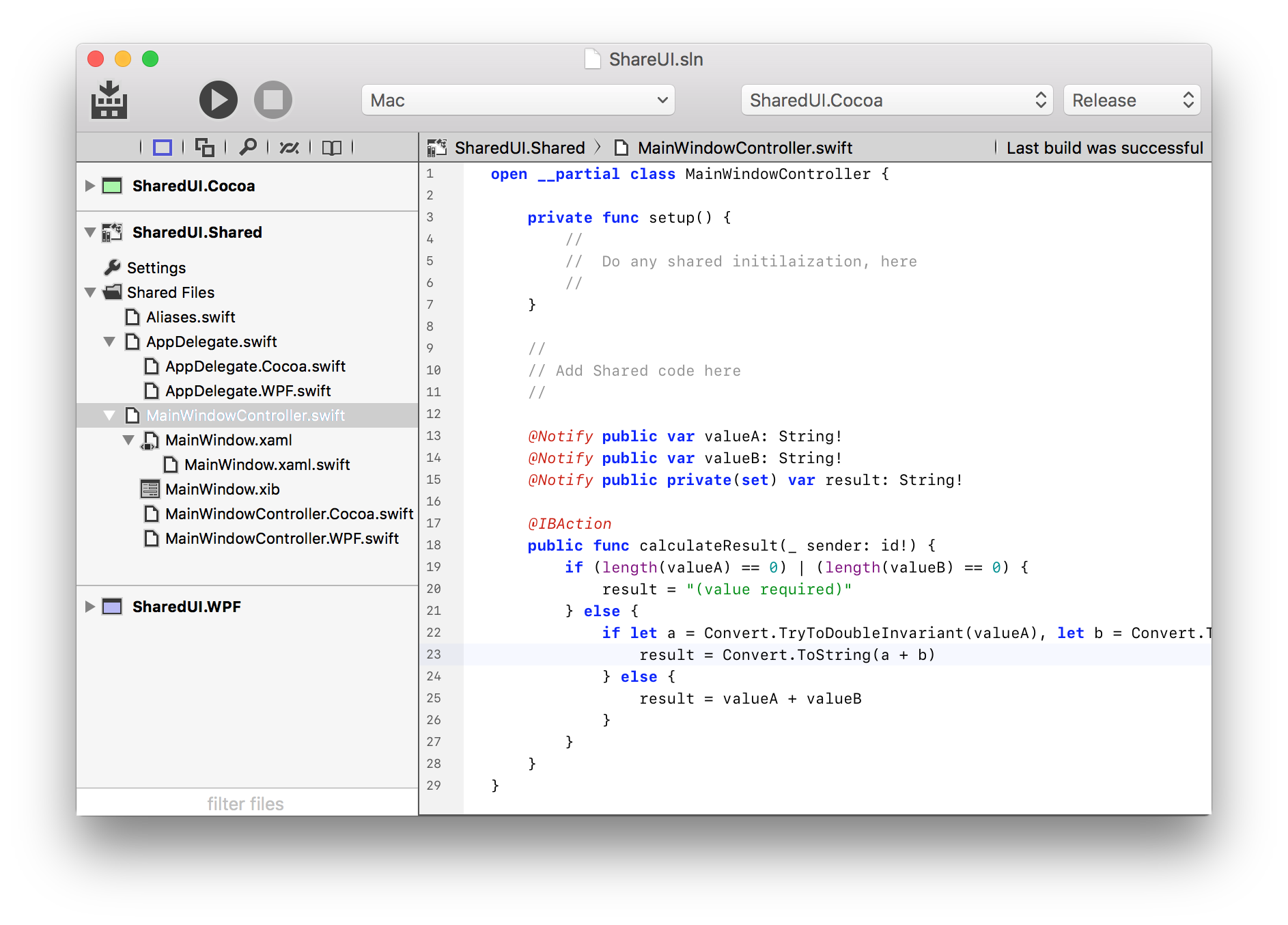Run the project with the play button
This screenshot has height=925, width=1288.
pos(219,100)
